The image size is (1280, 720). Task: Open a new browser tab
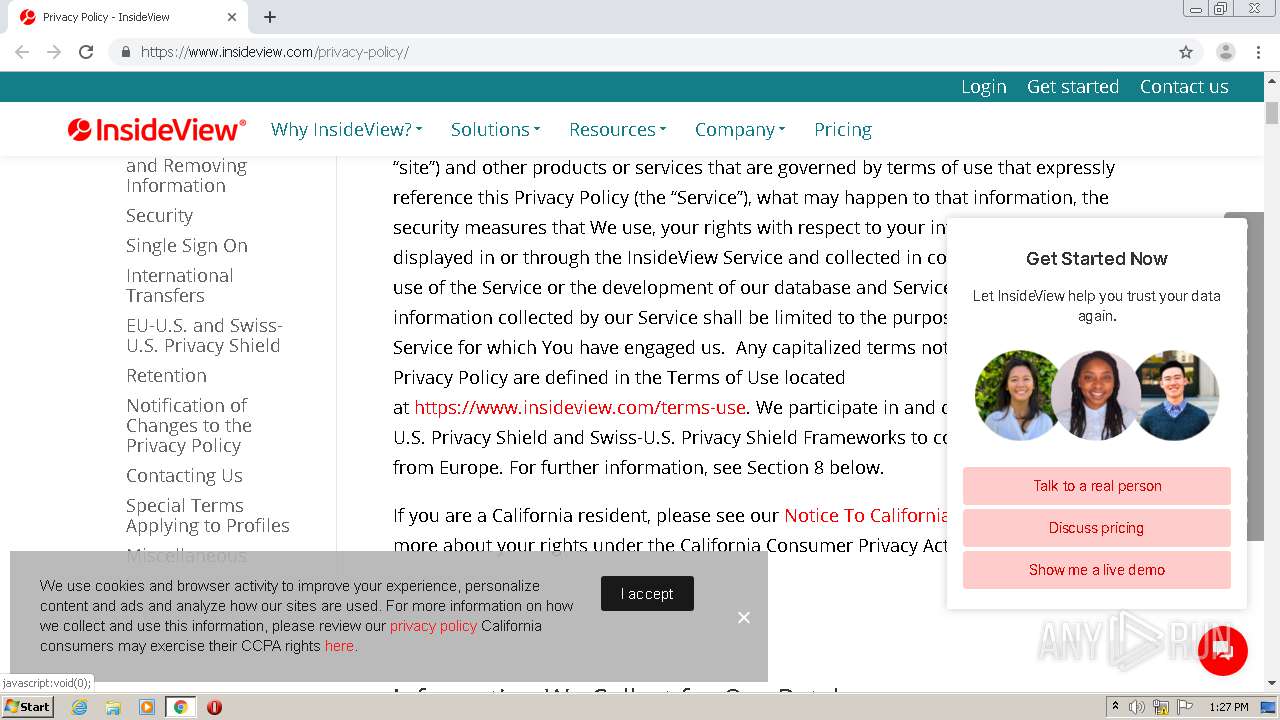coord(270,17)
